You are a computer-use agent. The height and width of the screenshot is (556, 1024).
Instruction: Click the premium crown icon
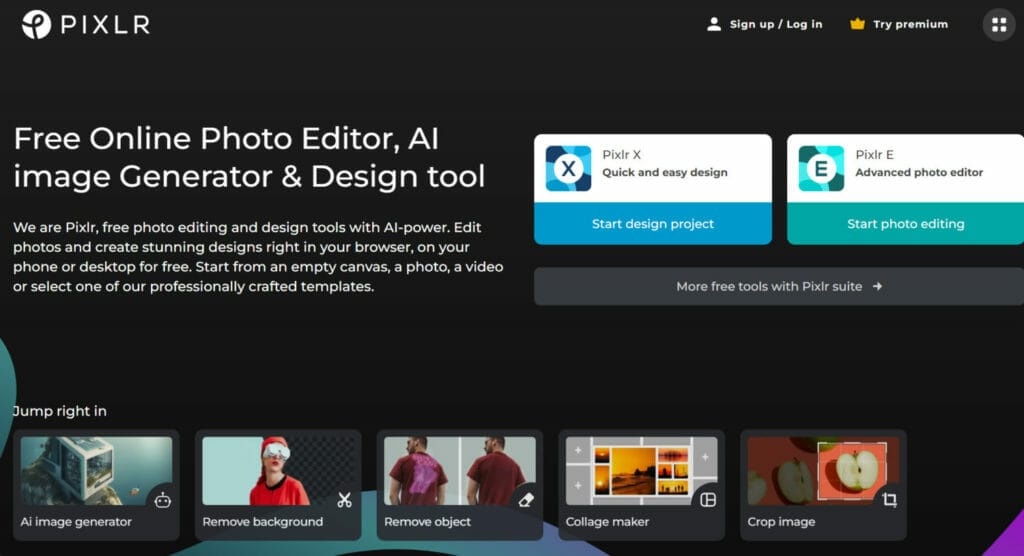click(x=857, y=24)
